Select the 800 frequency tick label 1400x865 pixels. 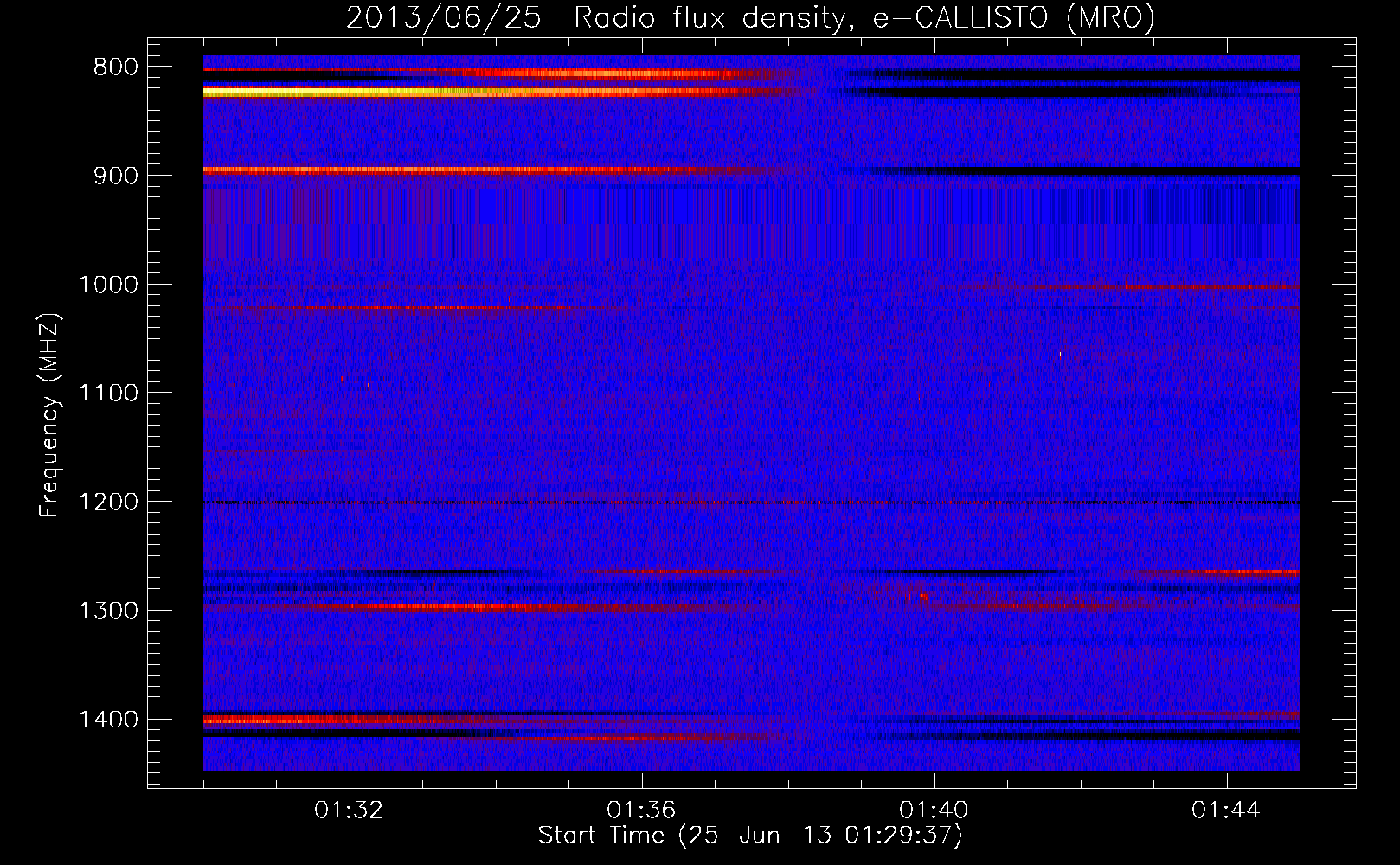pos(116,67)
